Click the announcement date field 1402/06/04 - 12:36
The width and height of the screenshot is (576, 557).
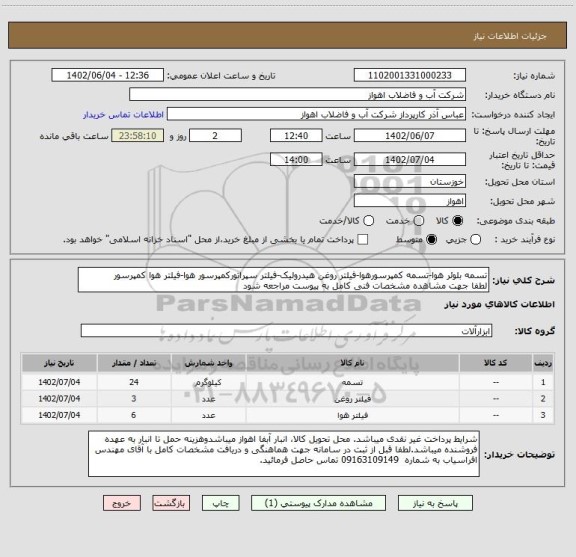(x=108, y=75)
